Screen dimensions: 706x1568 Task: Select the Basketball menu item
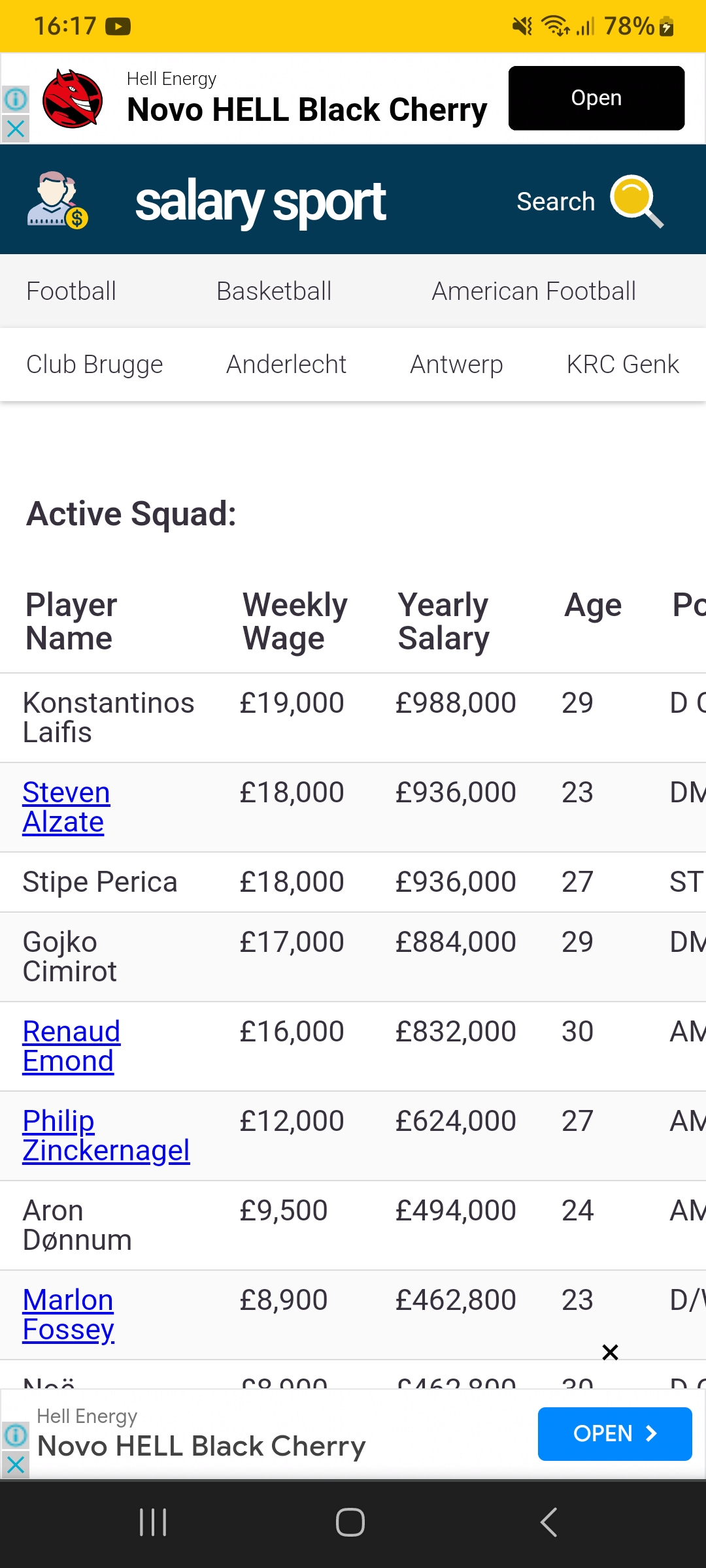(274, 291)
